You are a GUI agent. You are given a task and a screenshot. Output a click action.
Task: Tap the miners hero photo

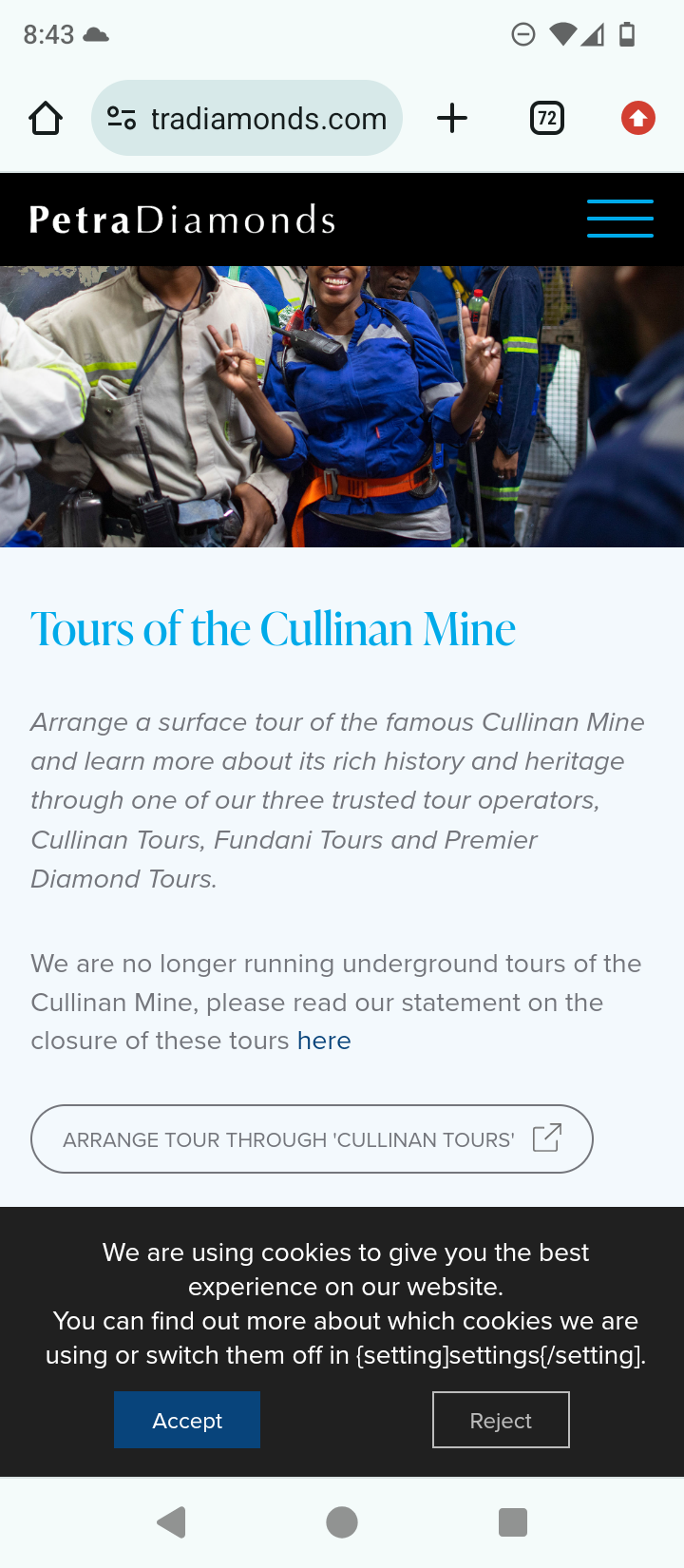[342, 407]
